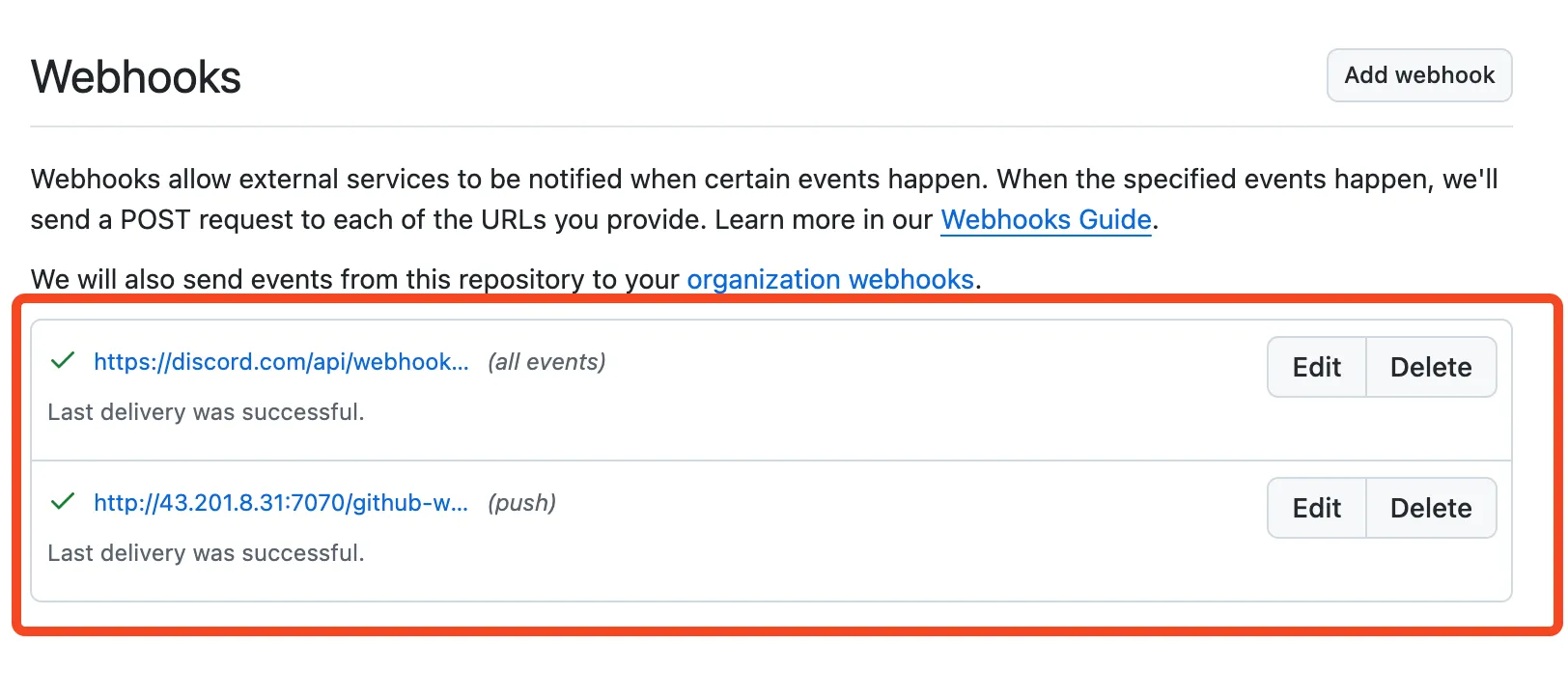Open the Webhooks Guide link
Screen dimensions: 1568x699
click(1046, 220)
